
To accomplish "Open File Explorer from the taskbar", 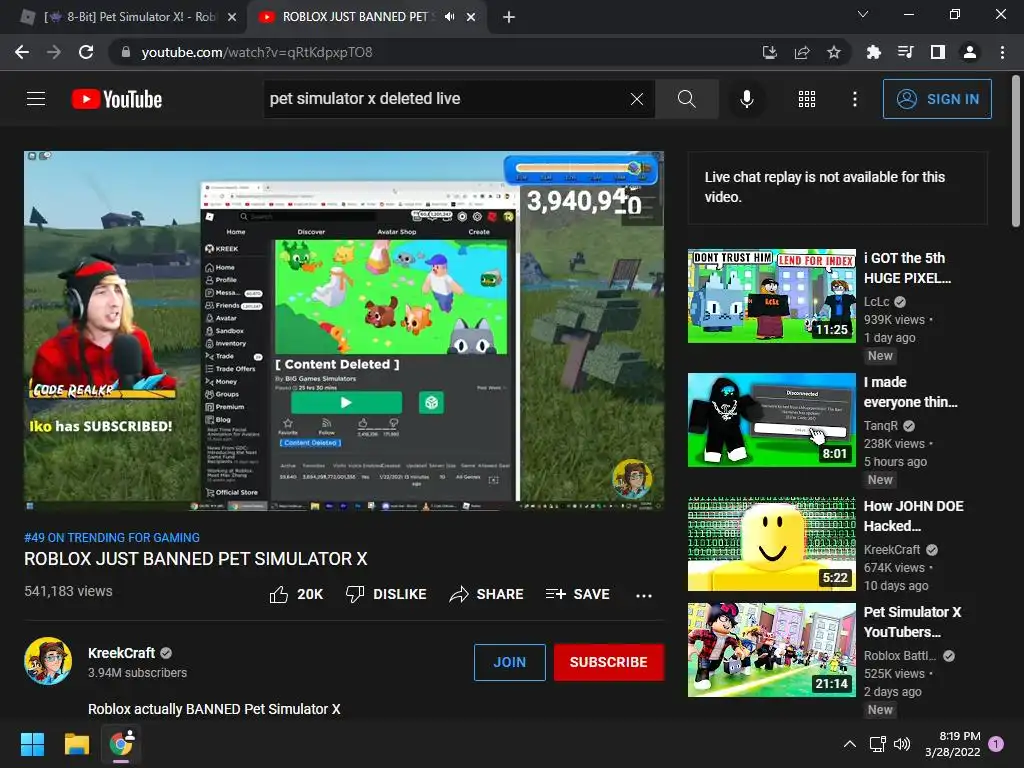I will coord(76,744).
